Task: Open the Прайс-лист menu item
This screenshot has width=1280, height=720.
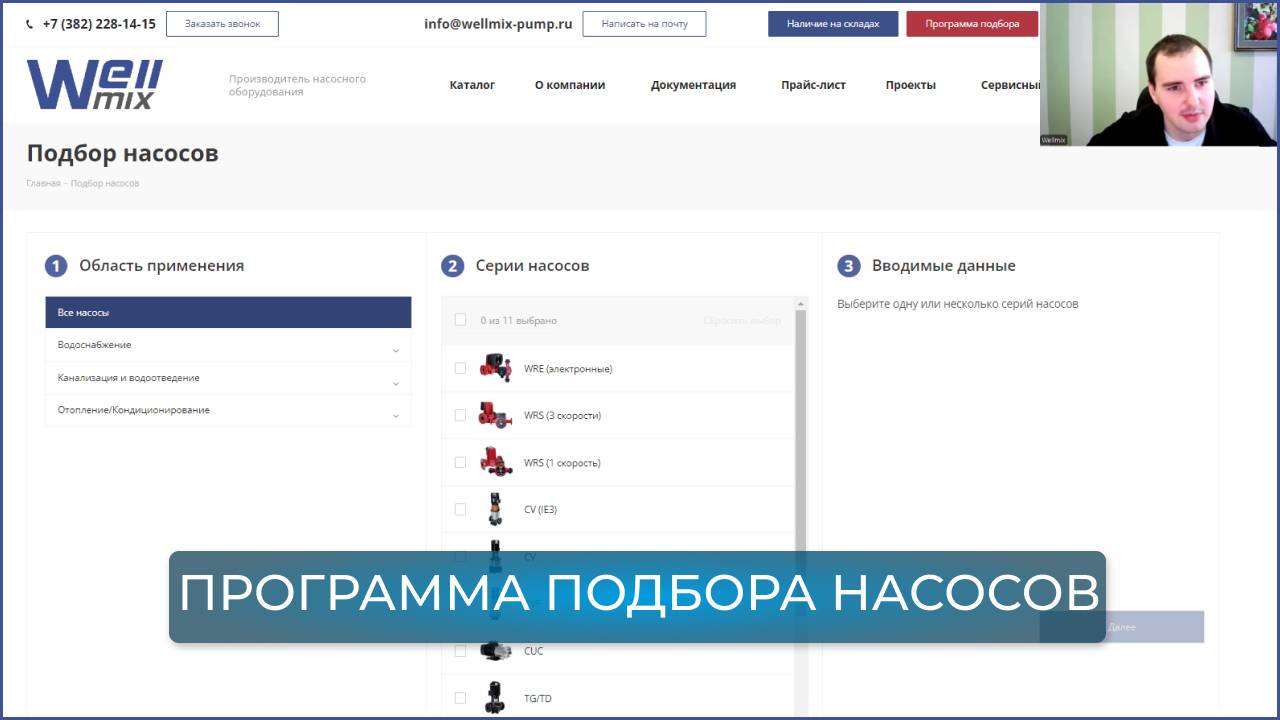Action: (813, 85)
